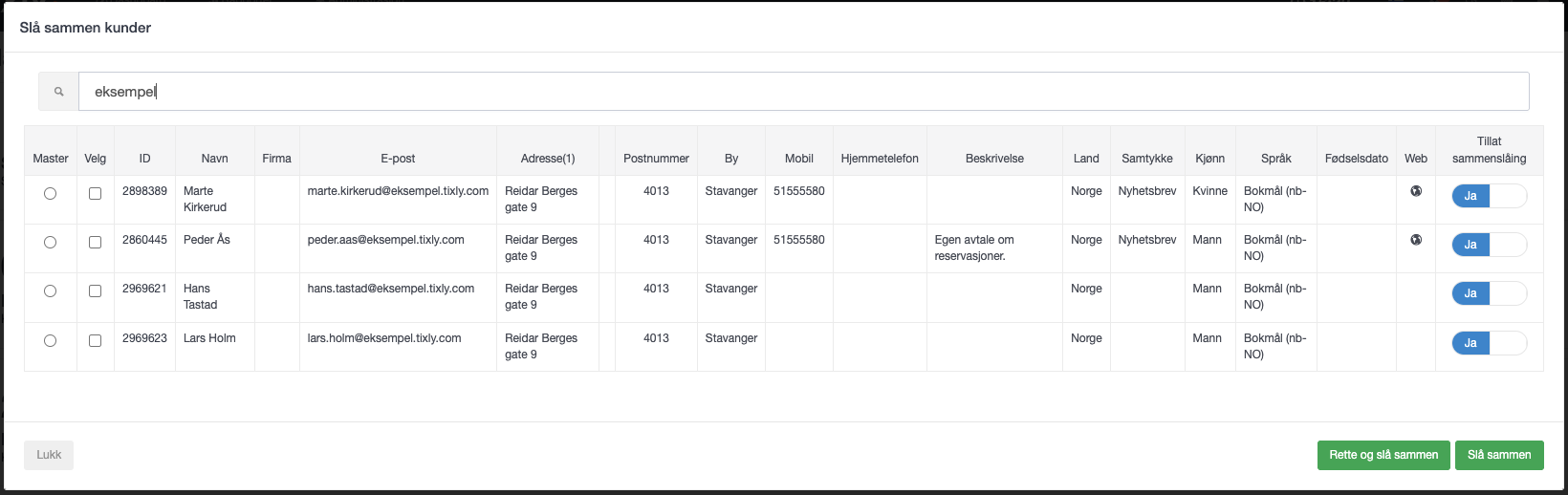The width and height of the screenshot is (1568, 495).
Task: Click the customer search field containing eksempel
Action: tap(803, 92)
